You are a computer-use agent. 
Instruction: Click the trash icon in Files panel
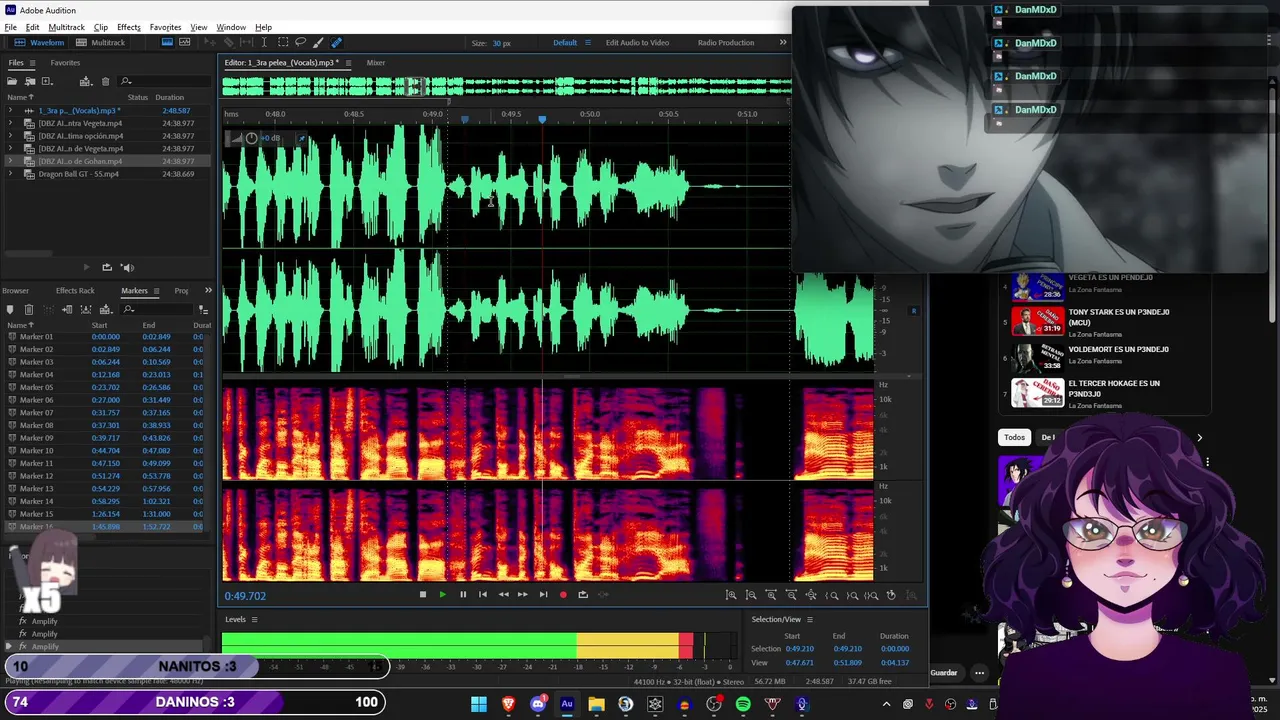(105, 81)
